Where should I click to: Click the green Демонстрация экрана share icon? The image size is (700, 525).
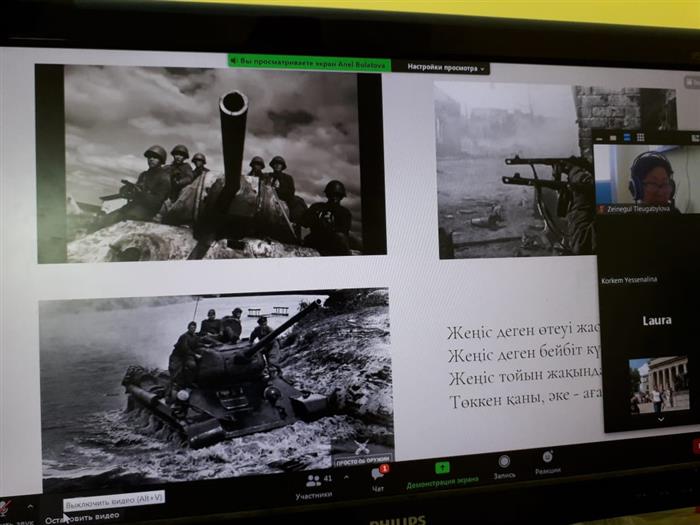pos(442,468)
